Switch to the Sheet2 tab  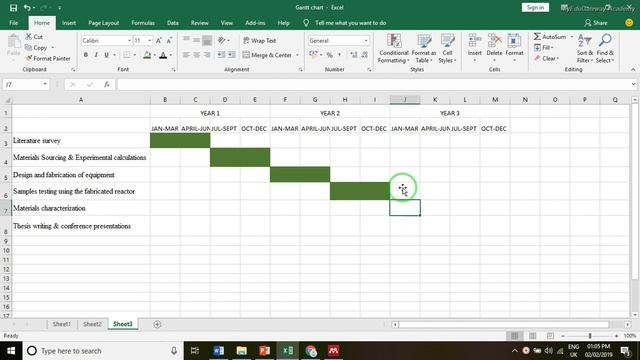click(92, 324)
